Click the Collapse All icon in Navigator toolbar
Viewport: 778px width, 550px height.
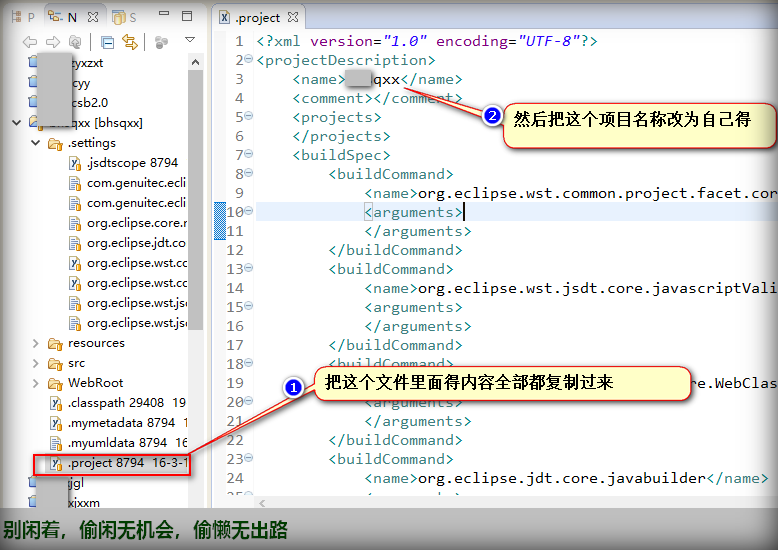point(107,43)
